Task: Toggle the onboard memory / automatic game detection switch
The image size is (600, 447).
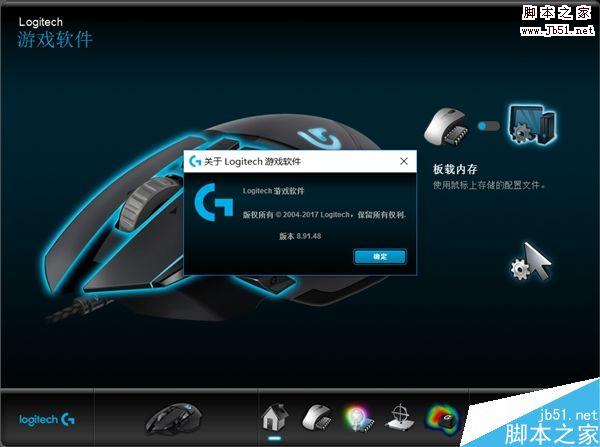Action: pyautogui.click(x=489, y=126)
